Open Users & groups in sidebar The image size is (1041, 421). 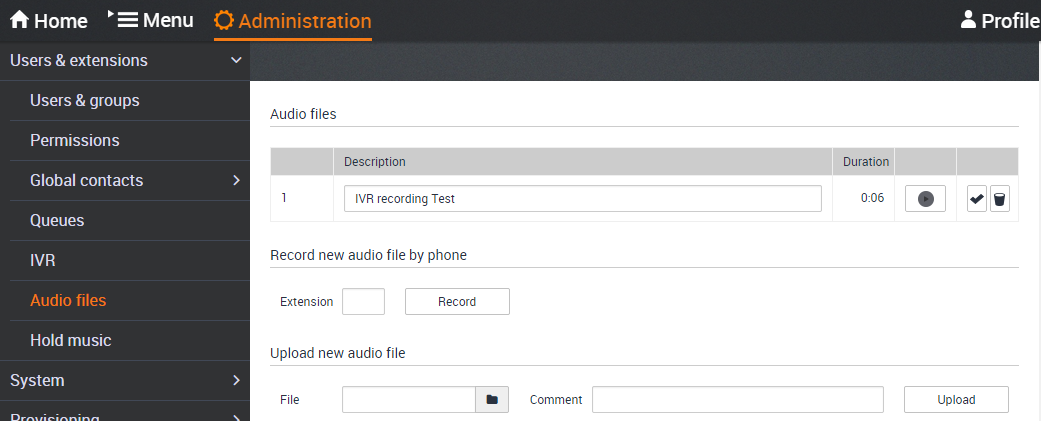[x=85, y=100]
